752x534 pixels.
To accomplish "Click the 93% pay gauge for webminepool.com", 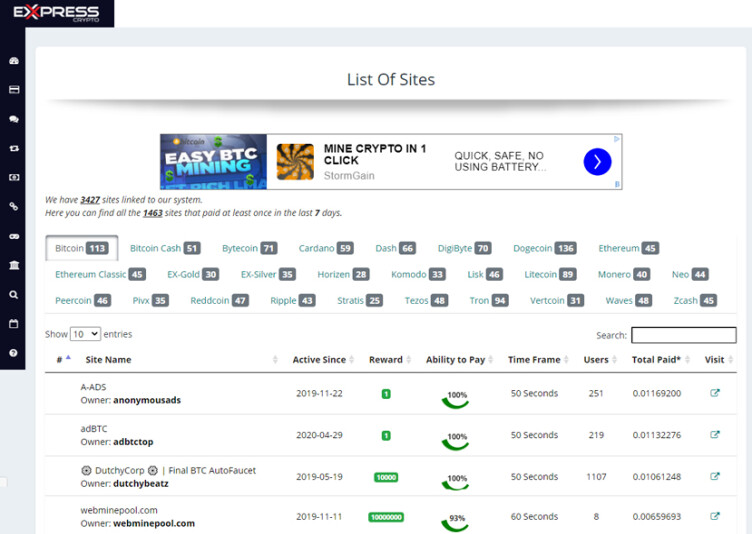I will (456, 522).
